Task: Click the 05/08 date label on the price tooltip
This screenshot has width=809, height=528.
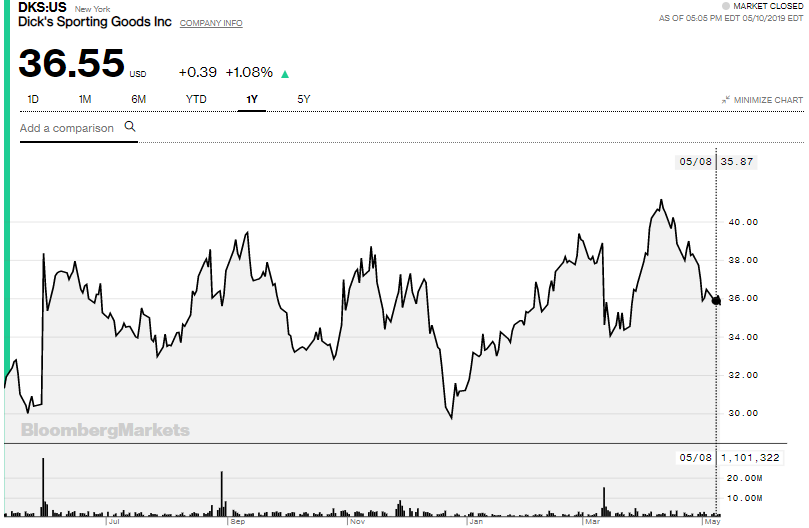Action: 695,162
